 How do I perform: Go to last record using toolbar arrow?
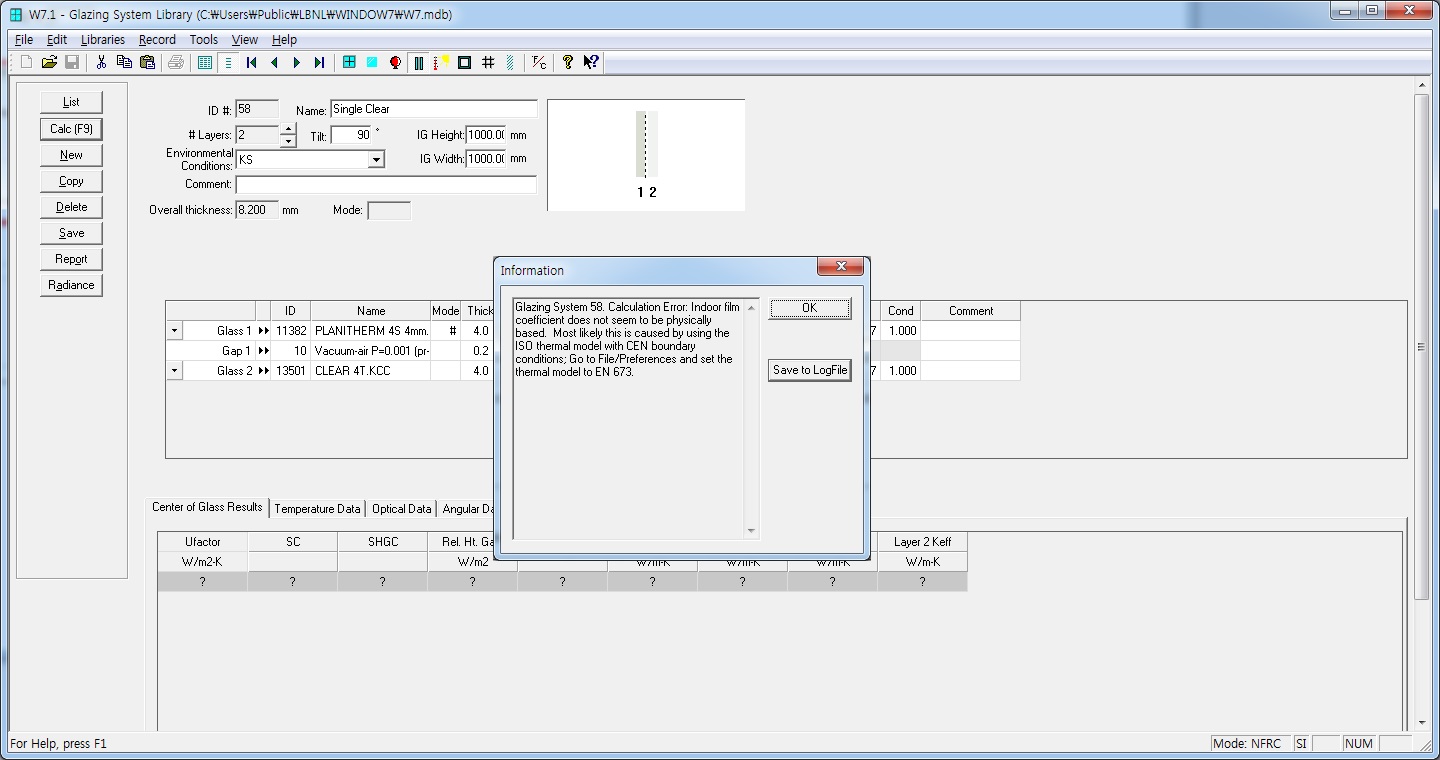click(x=319, y=62)
